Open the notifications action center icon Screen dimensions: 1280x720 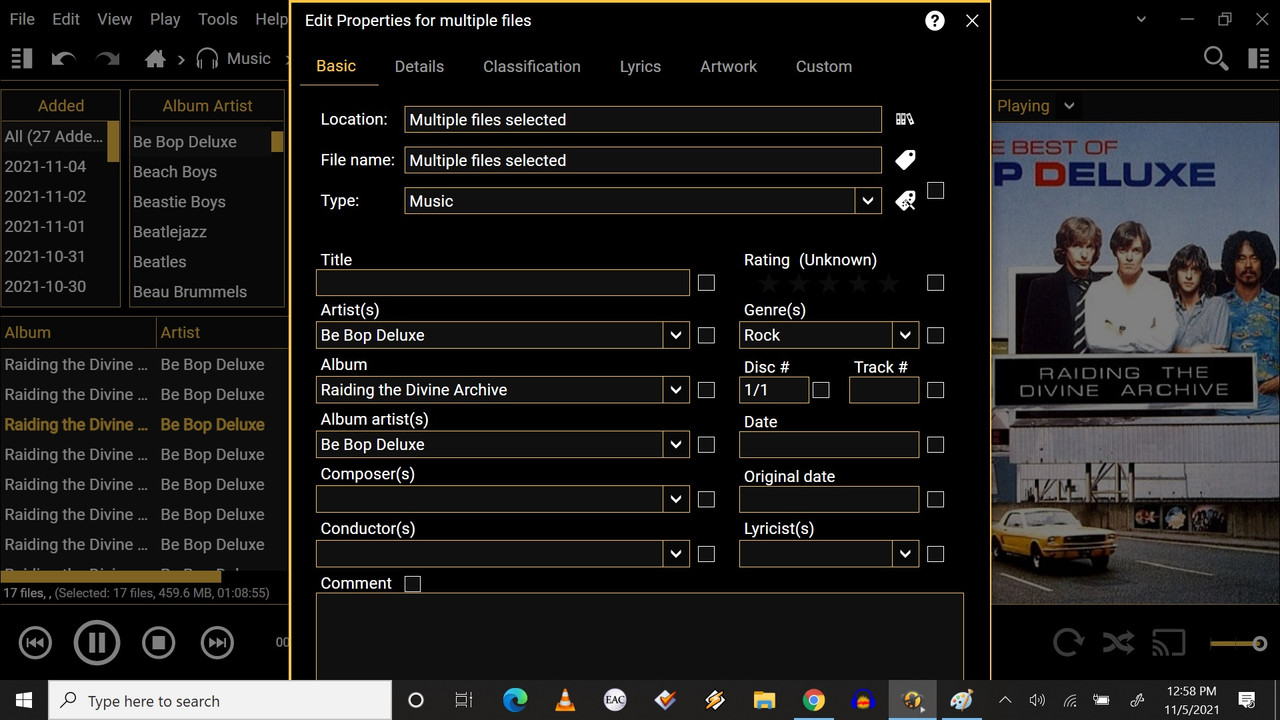1247,700
